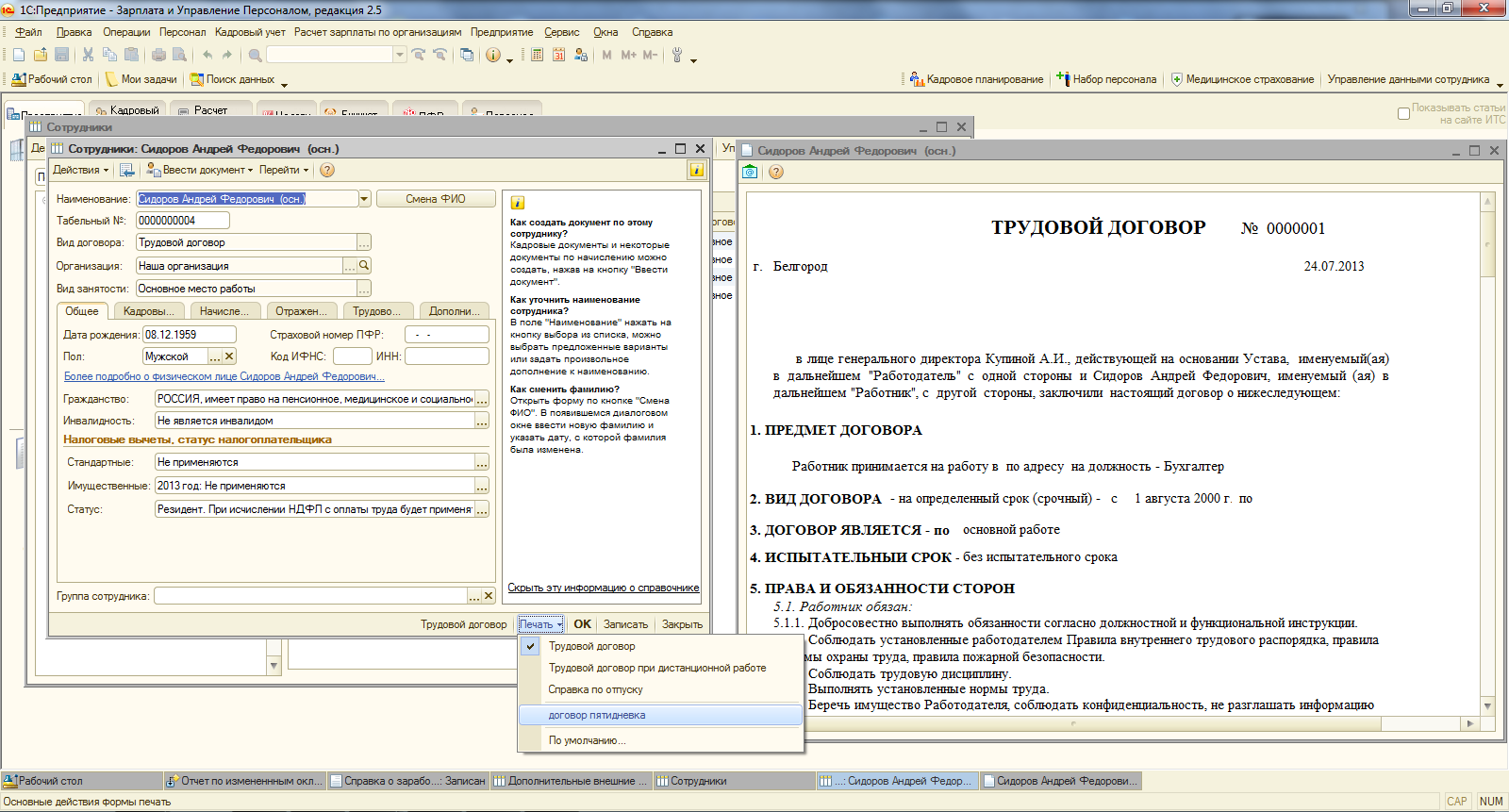Open the Перейти dropdown
The width and height of the screenshot is (1509, 812).
pyautogui.click(x=284, y=170)
